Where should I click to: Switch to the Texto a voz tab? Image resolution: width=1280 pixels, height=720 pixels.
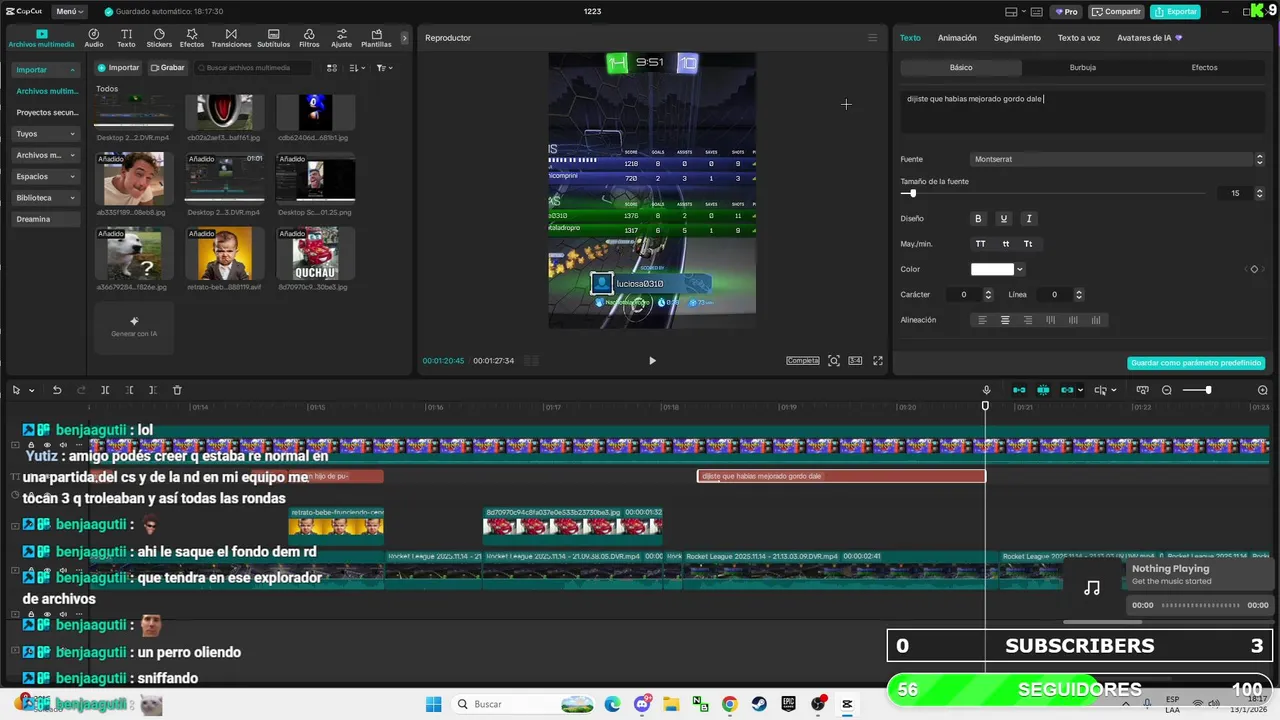pos(1079,38)
